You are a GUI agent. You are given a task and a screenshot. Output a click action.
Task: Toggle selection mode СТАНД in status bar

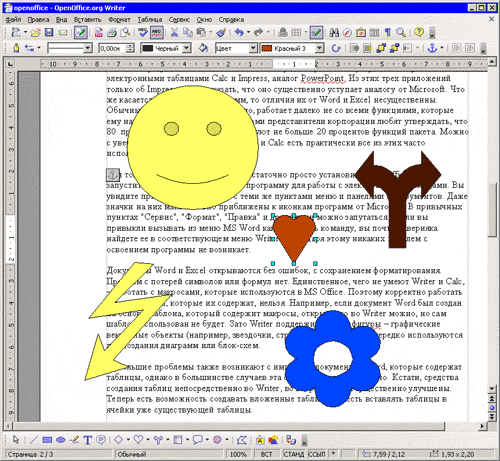[x=294, y=454]
